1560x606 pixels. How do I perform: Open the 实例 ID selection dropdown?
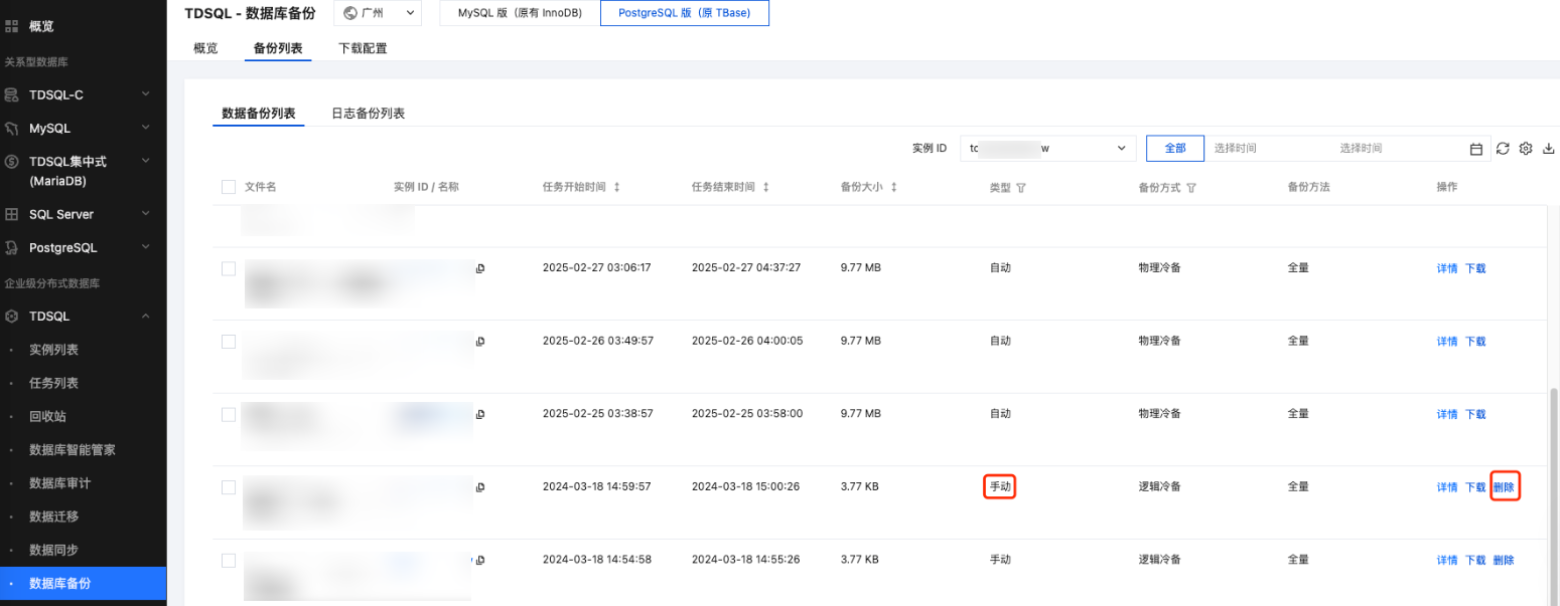[x=1048, y=148]
